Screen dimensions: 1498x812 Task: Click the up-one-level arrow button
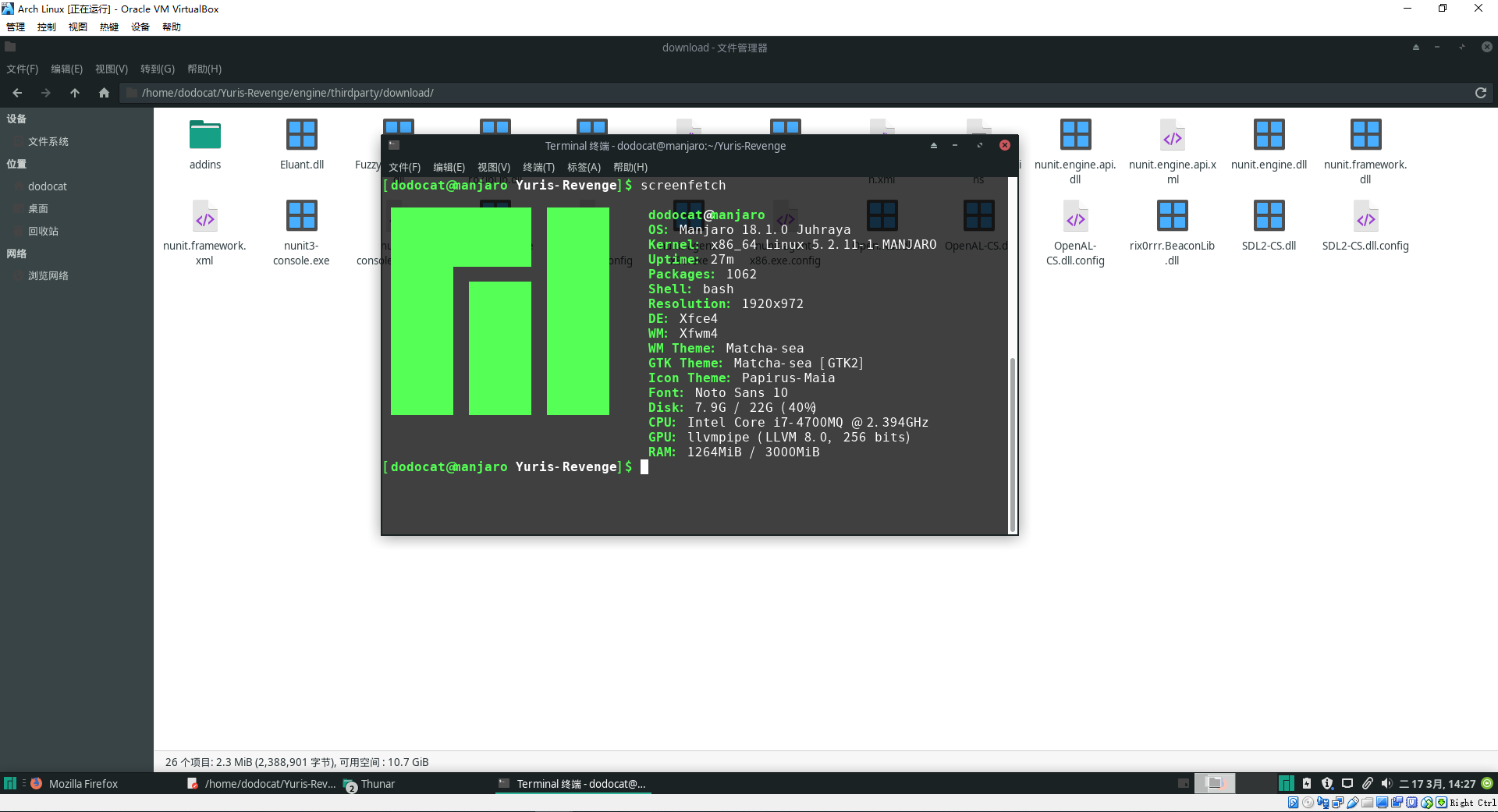pyautogui.click(x=75, y=93)
